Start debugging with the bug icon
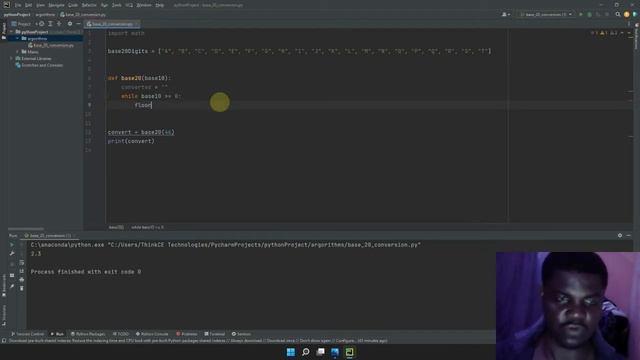 [x=589, y=15]
